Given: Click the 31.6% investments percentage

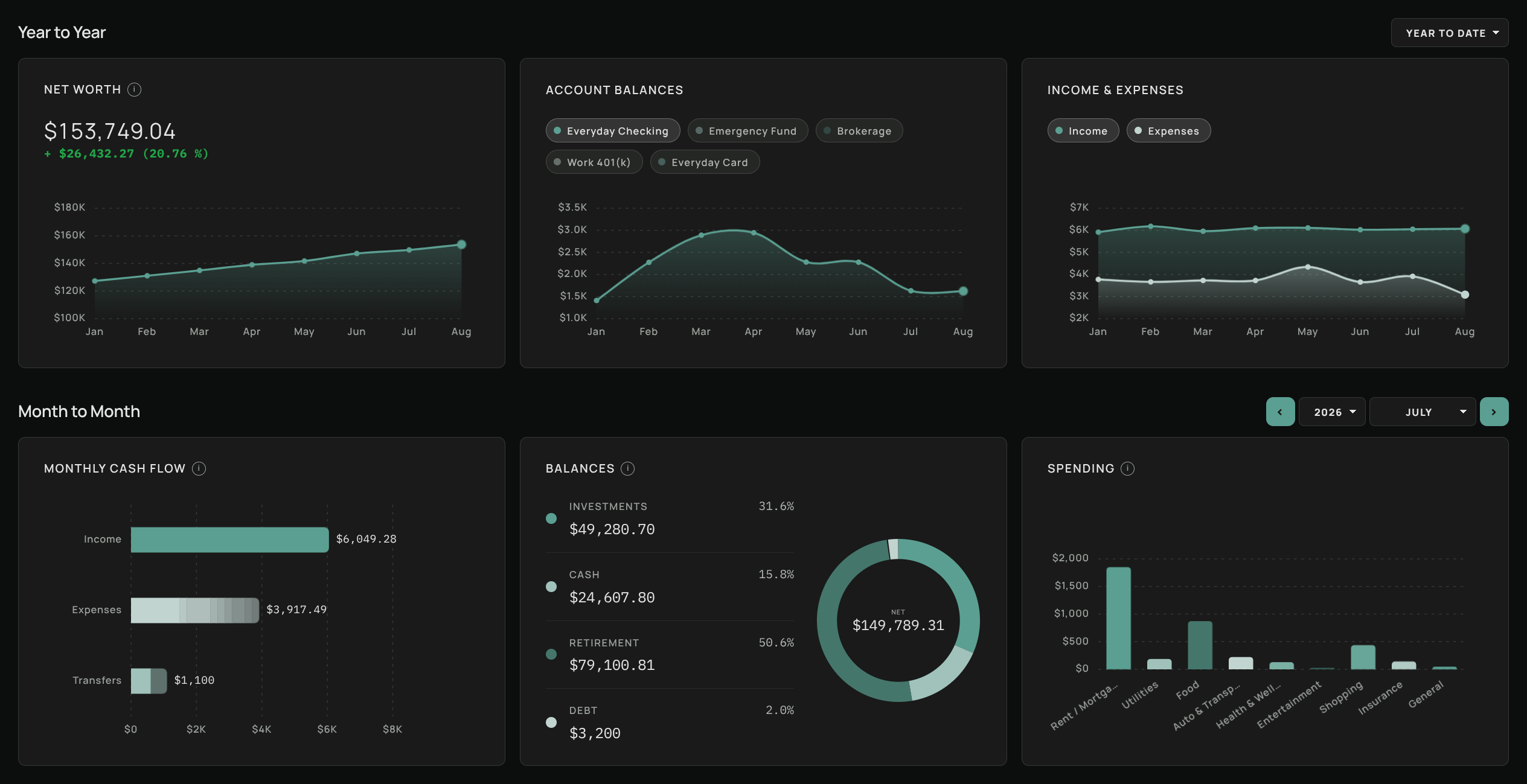Looking at the screenshot, I should click(x=776, y=506).
